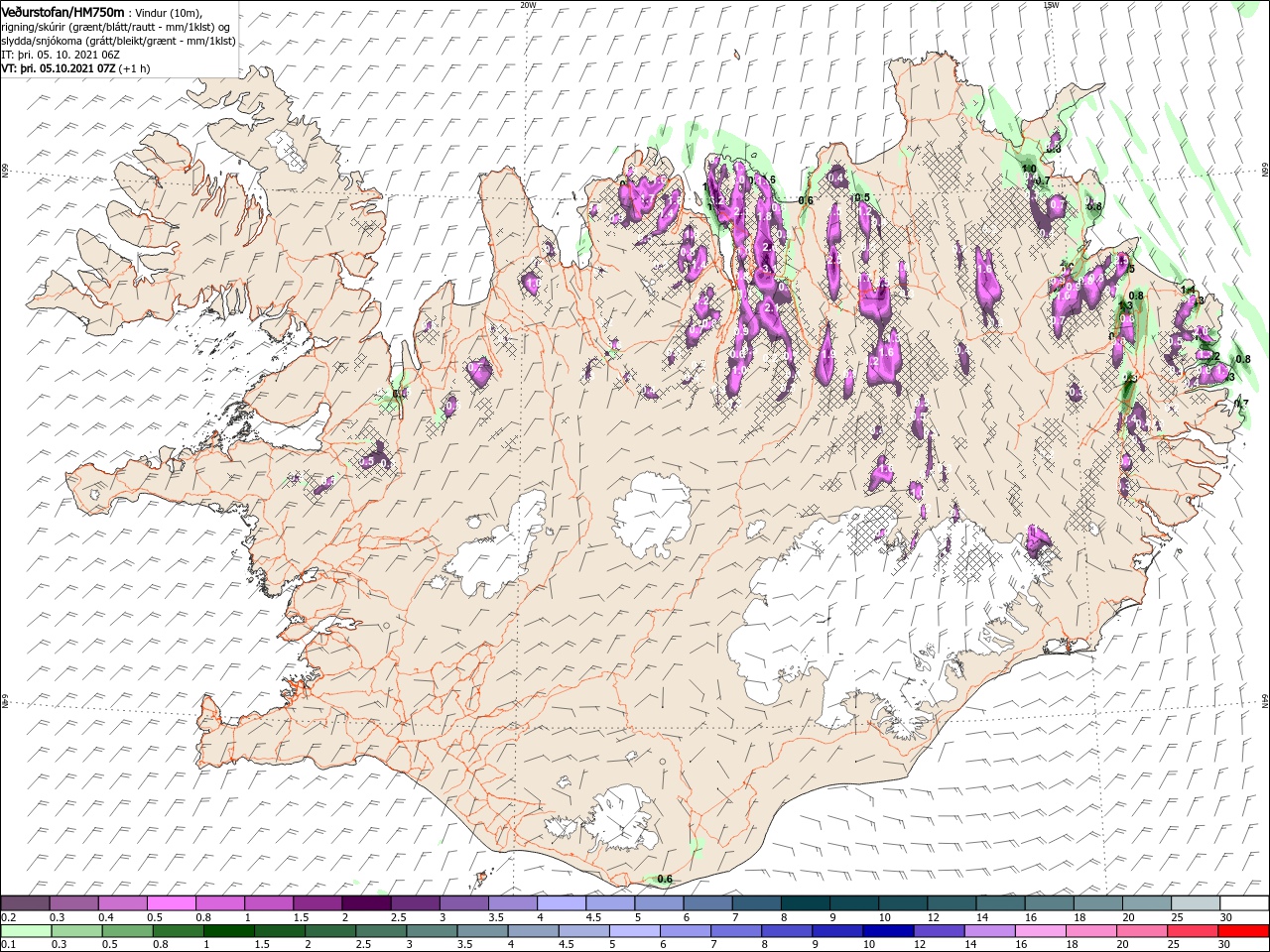
Task: Select the bright red 30 swatch in the lower row
Action: tap(1244, 931)
